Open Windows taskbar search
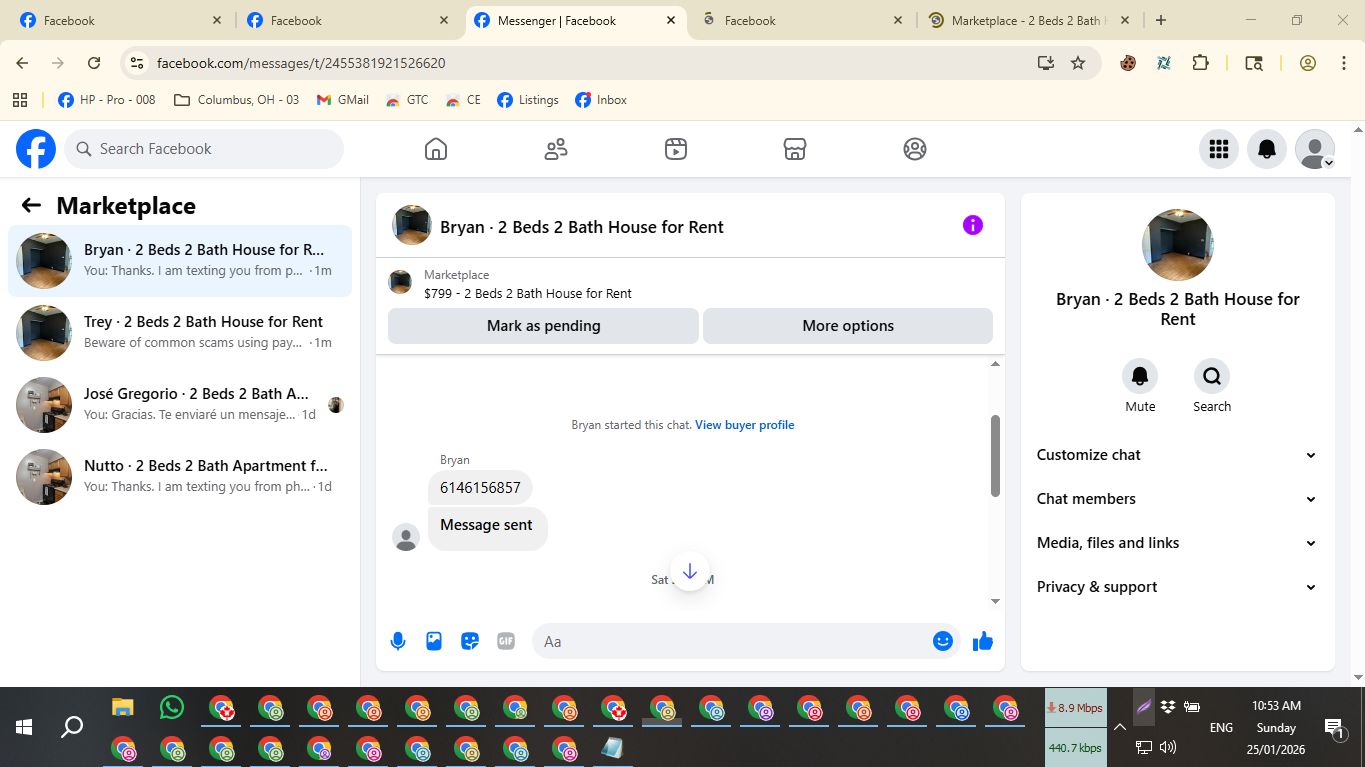 click(x=72, y=727)
